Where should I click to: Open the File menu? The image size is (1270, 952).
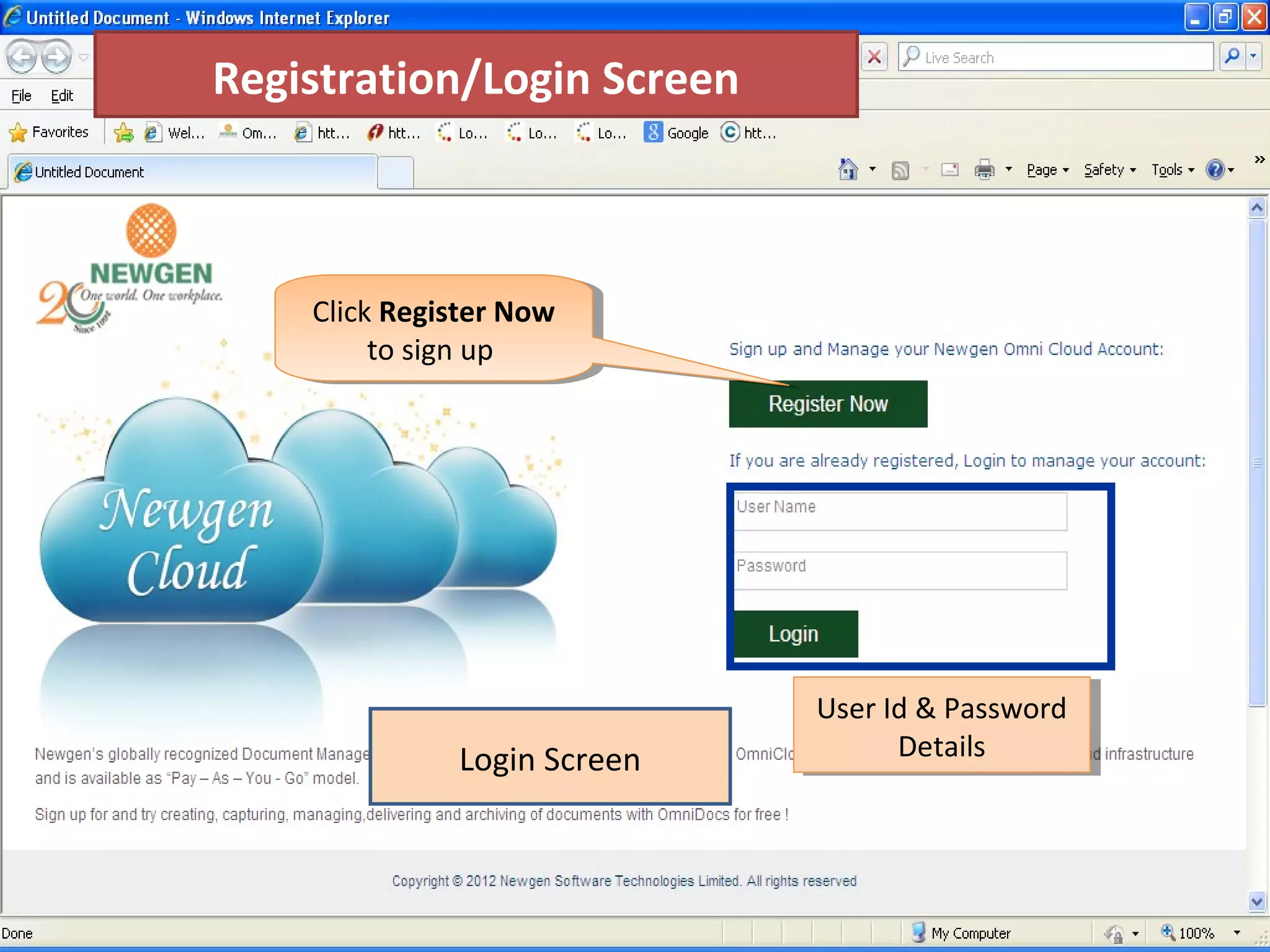click(21, 95)
